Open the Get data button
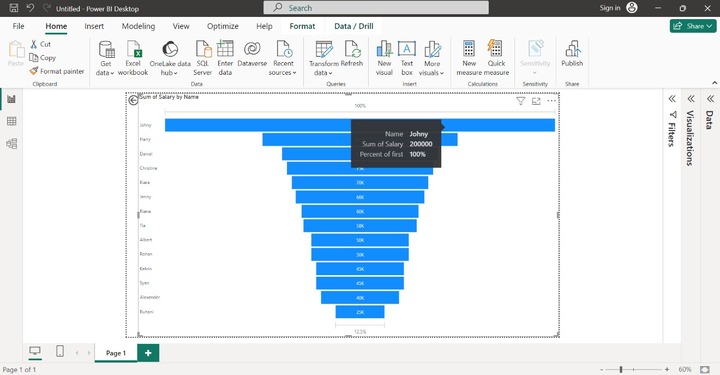This screenshot has height=375, width=720. click(x=106, y=58)
